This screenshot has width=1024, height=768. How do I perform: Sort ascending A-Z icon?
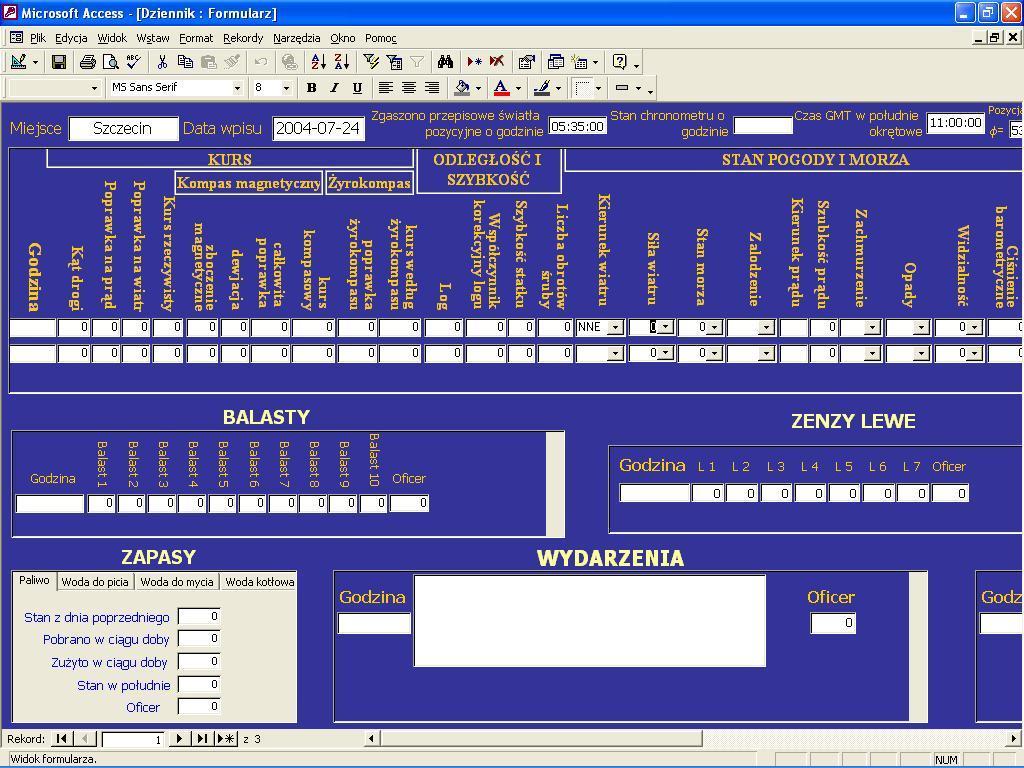click(318, 62)
